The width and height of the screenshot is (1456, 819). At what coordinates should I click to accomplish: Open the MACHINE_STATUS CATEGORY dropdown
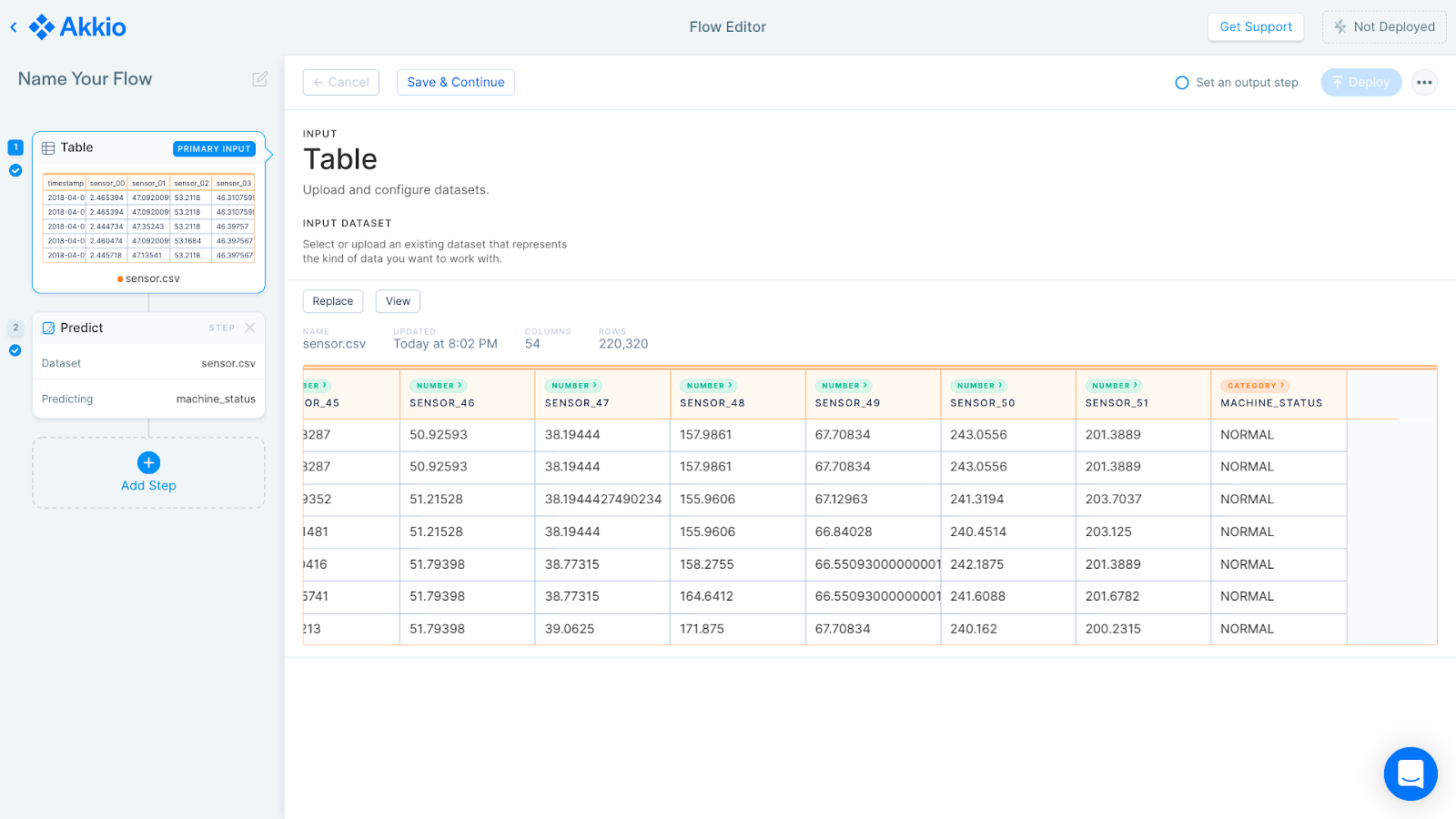click(1256, 385)
